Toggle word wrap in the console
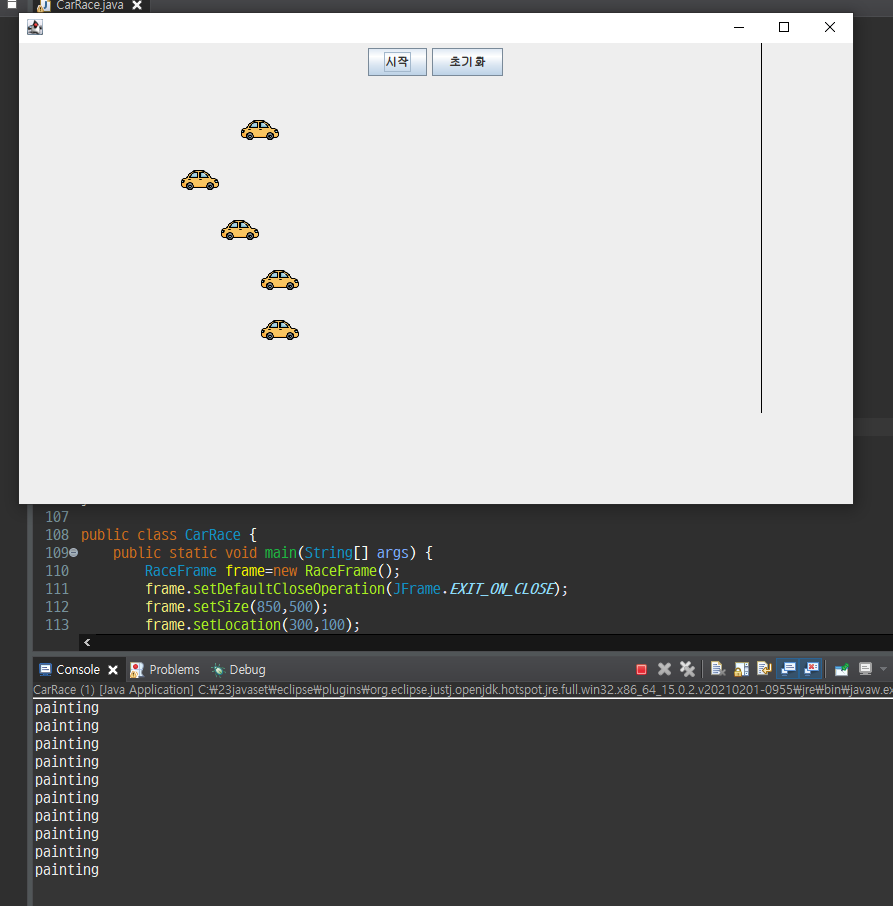This screenshot has width=893, height=906. point(764,669)
